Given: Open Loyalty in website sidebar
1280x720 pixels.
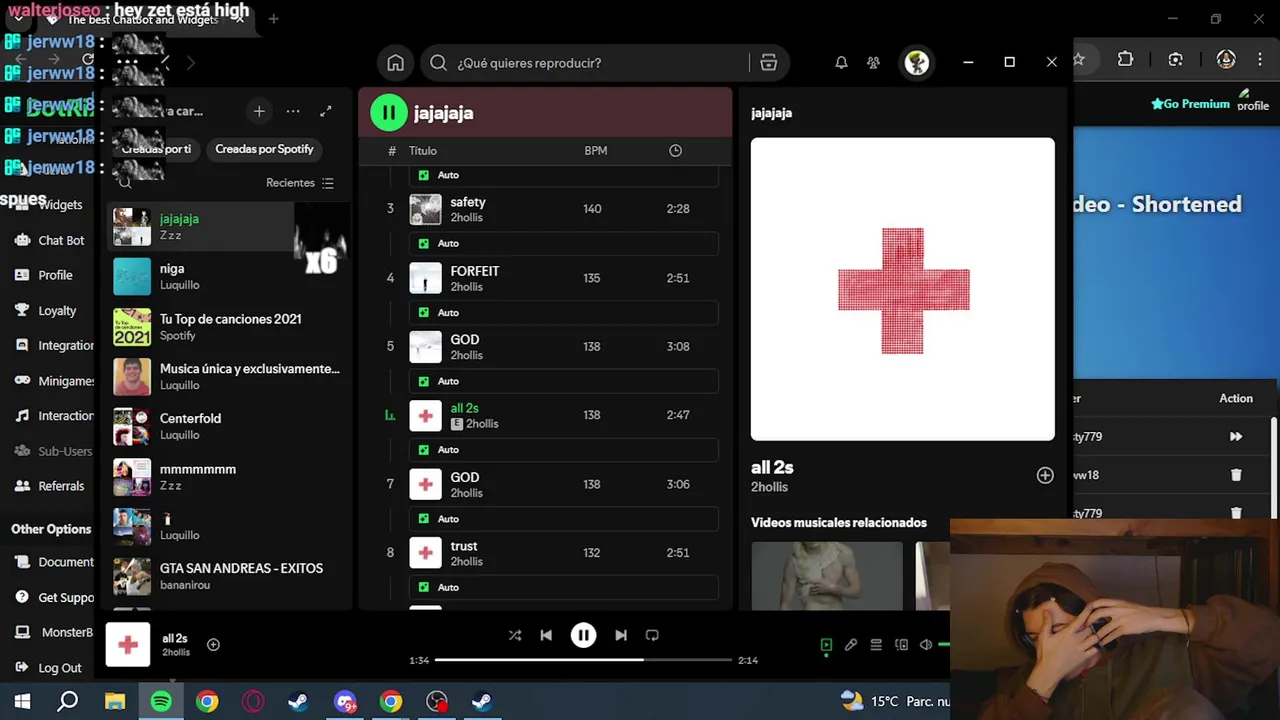Looking at the screenshot, I should point(46,310).
